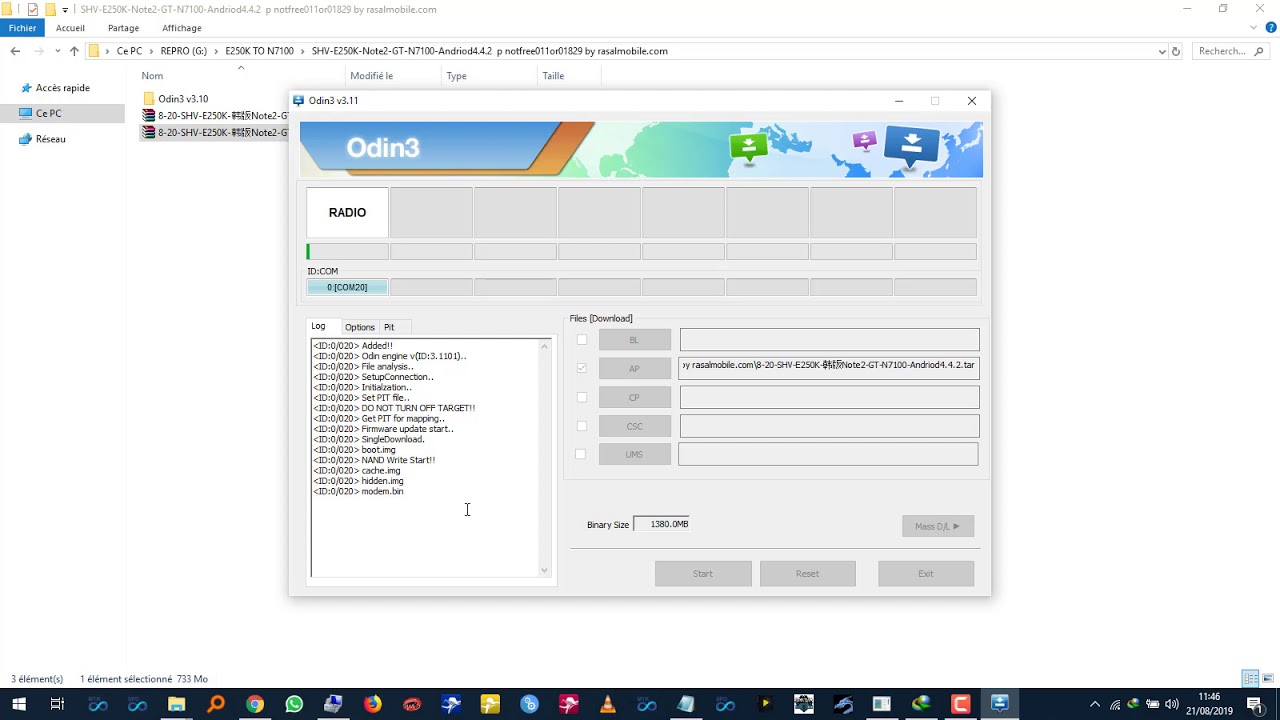Open recent locations dropdown in Explorer

57,51
